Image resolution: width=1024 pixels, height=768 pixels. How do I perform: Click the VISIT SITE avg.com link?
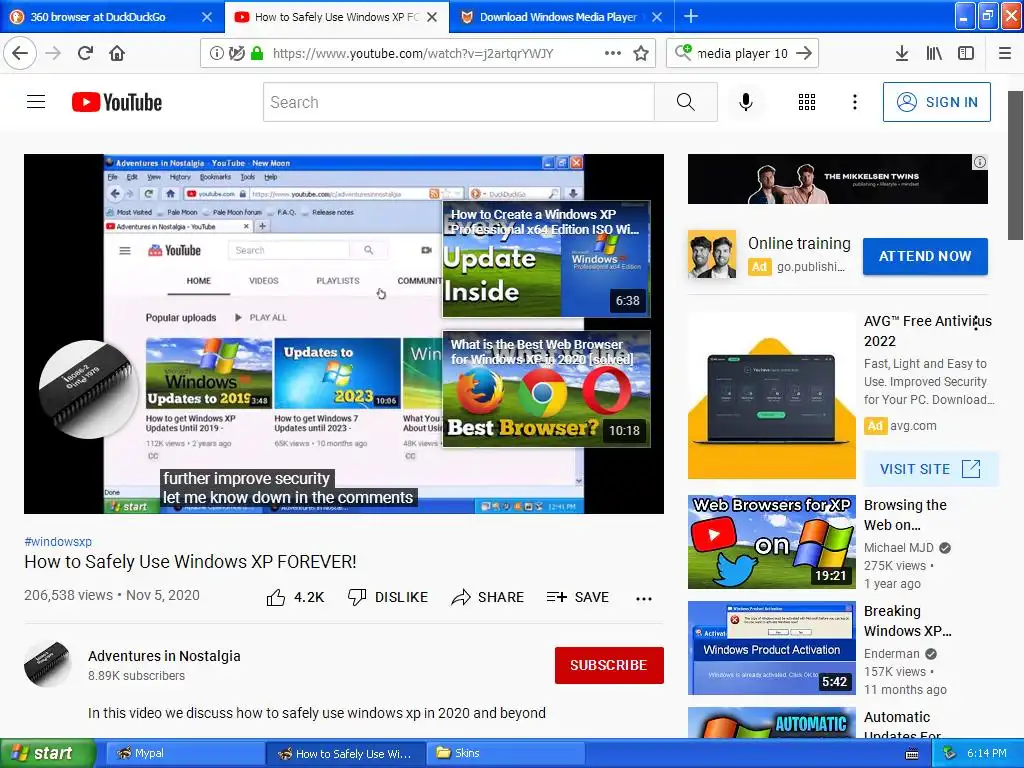click(930, 469)
